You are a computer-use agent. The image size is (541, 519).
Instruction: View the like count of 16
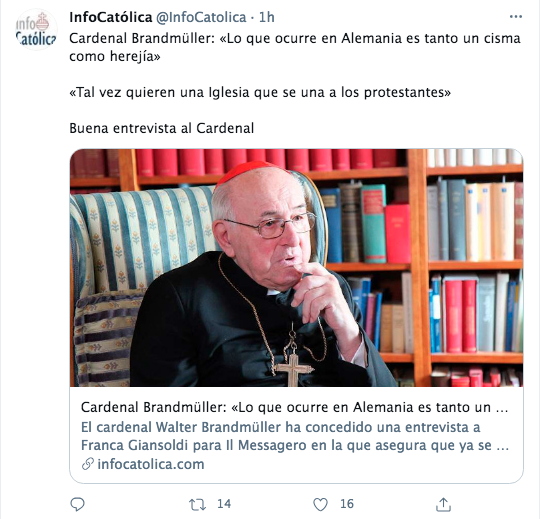[347, 504]
